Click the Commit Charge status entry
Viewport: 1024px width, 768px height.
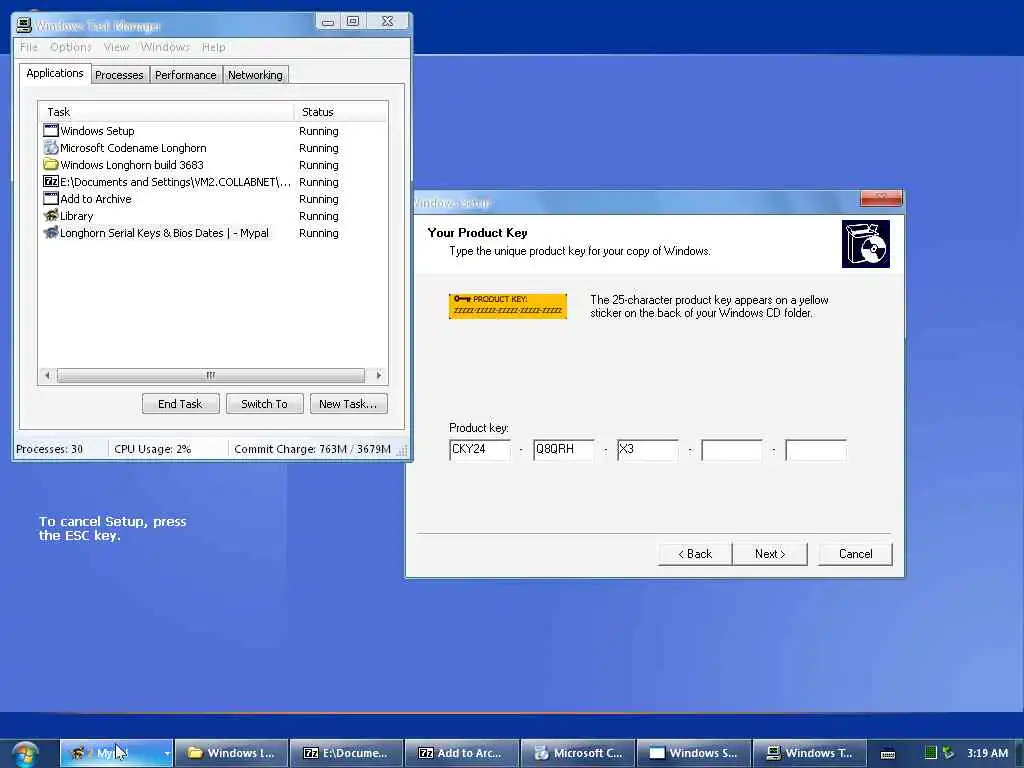point(312,449)
